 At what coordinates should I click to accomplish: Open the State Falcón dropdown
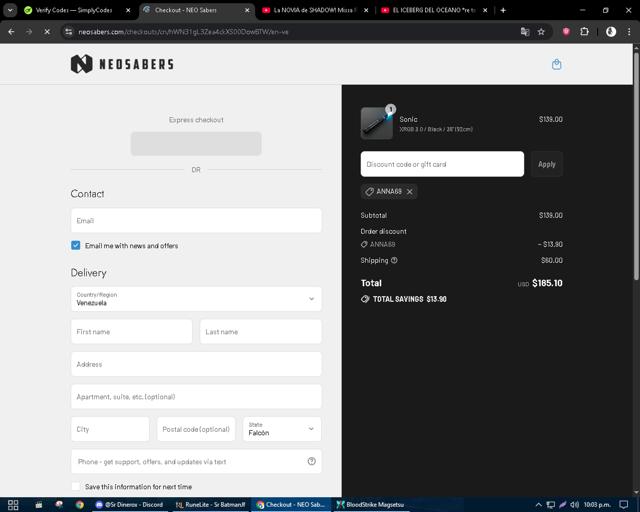tap(282, 429)
